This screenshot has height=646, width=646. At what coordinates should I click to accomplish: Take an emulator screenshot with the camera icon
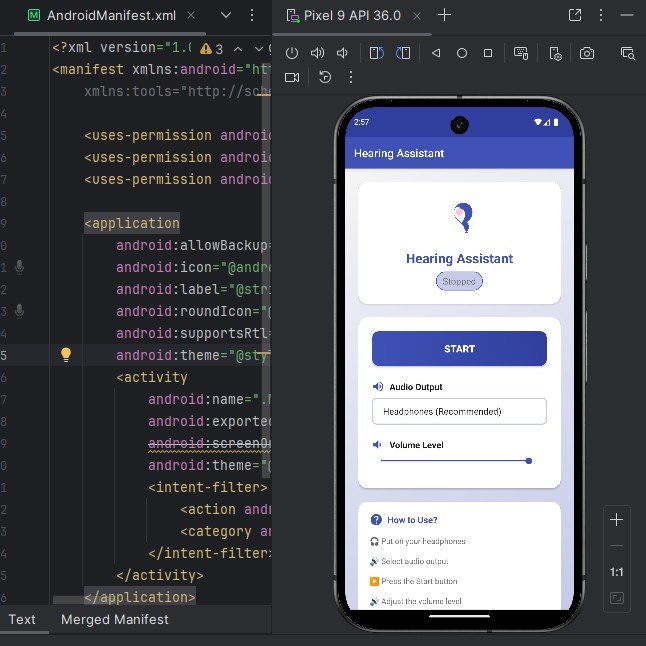(587, 53)
